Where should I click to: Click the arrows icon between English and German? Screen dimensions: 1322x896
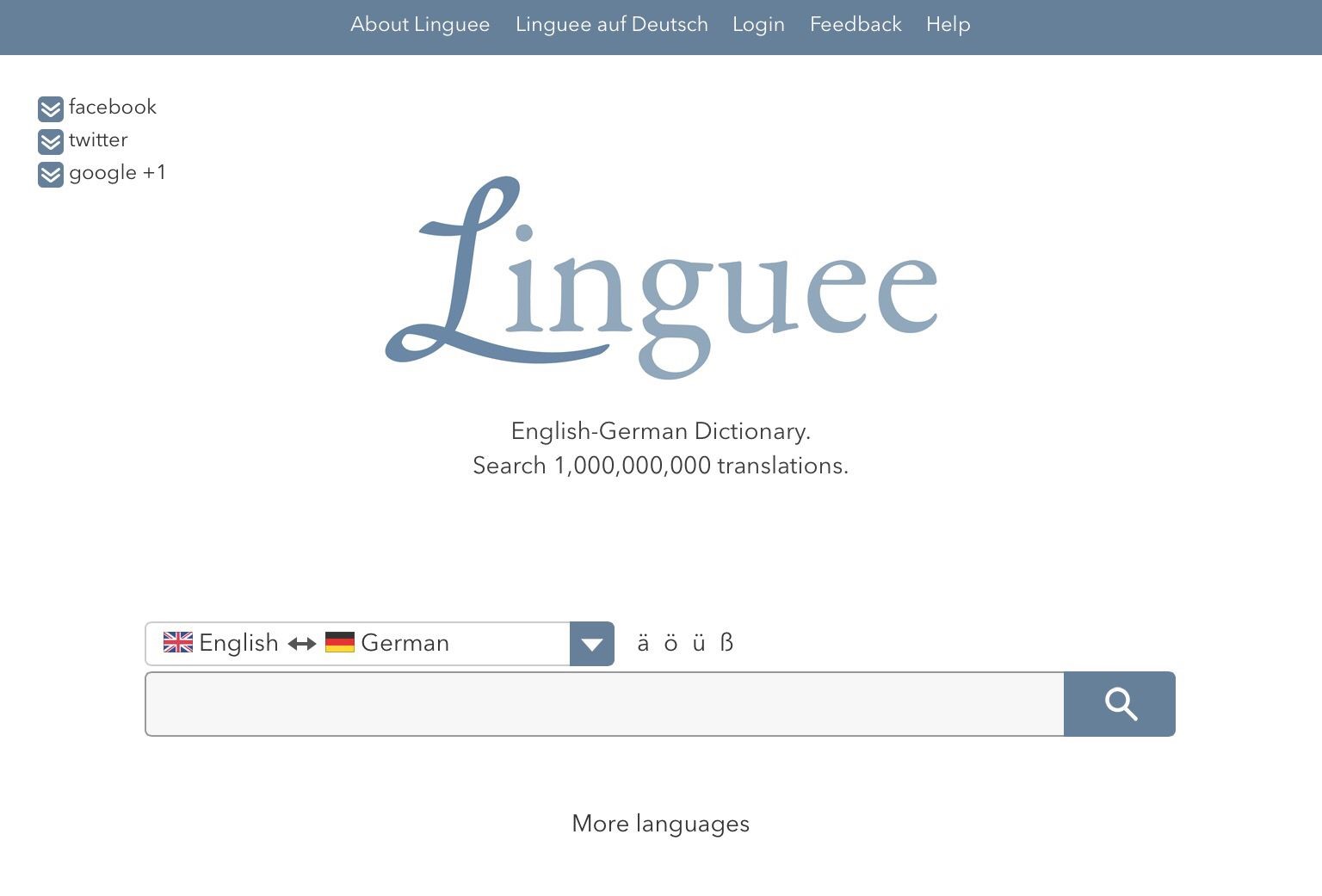pos(301,643)
